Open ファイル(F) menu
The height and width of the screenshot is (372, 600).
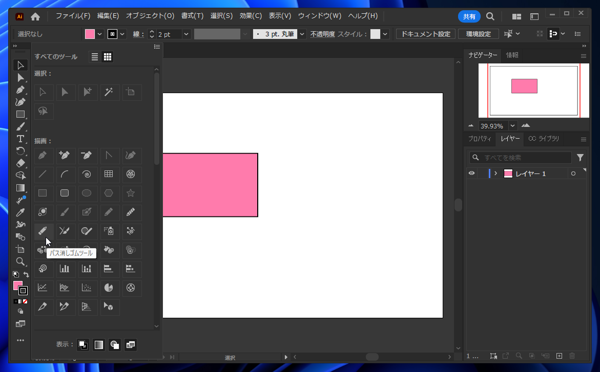click(73, 16)
